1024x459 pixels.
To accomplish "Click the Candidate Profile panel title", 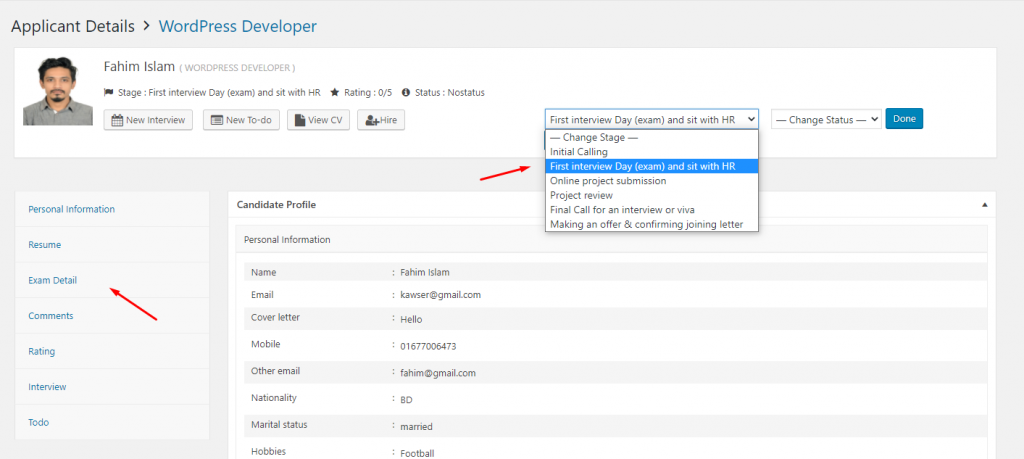I will pos(276,204).
